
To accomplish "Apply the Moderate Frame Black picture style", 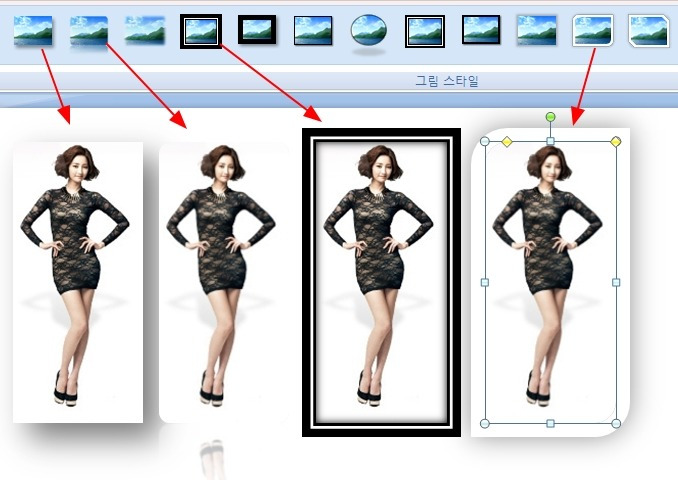I will click(481, 30).
